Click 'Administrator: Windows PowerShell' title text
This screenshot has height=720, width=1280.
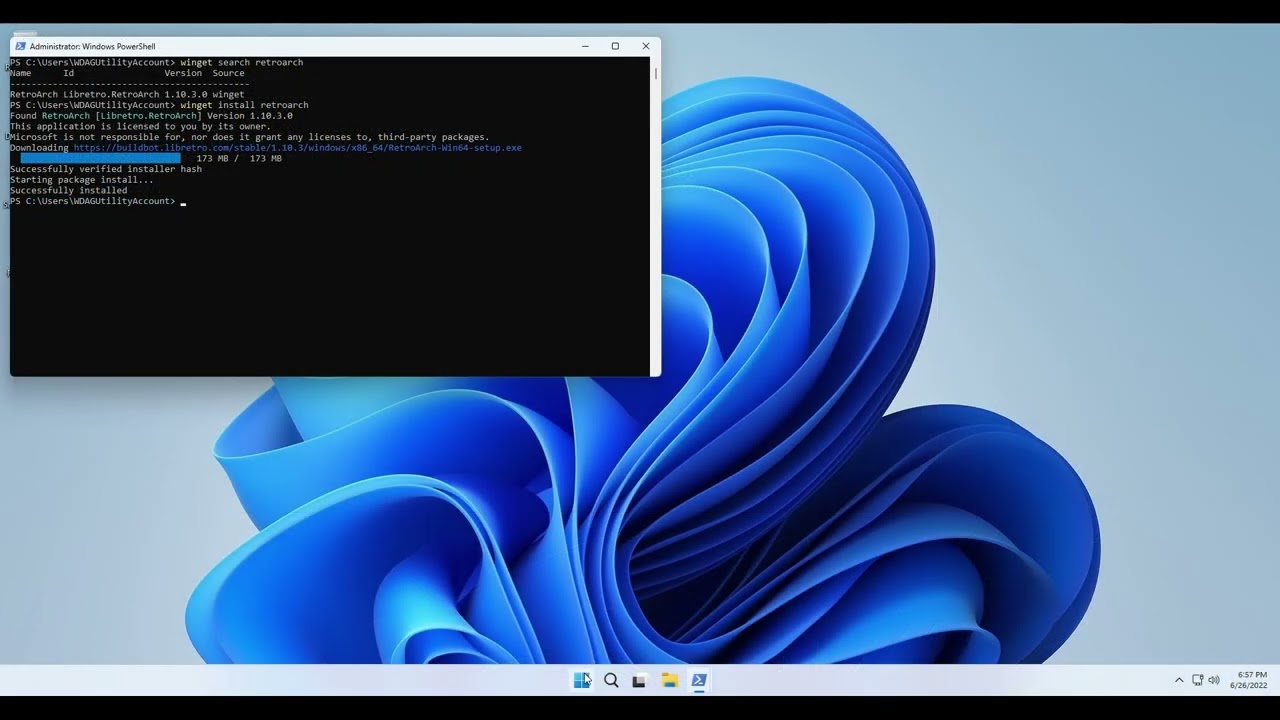[92, 46]
